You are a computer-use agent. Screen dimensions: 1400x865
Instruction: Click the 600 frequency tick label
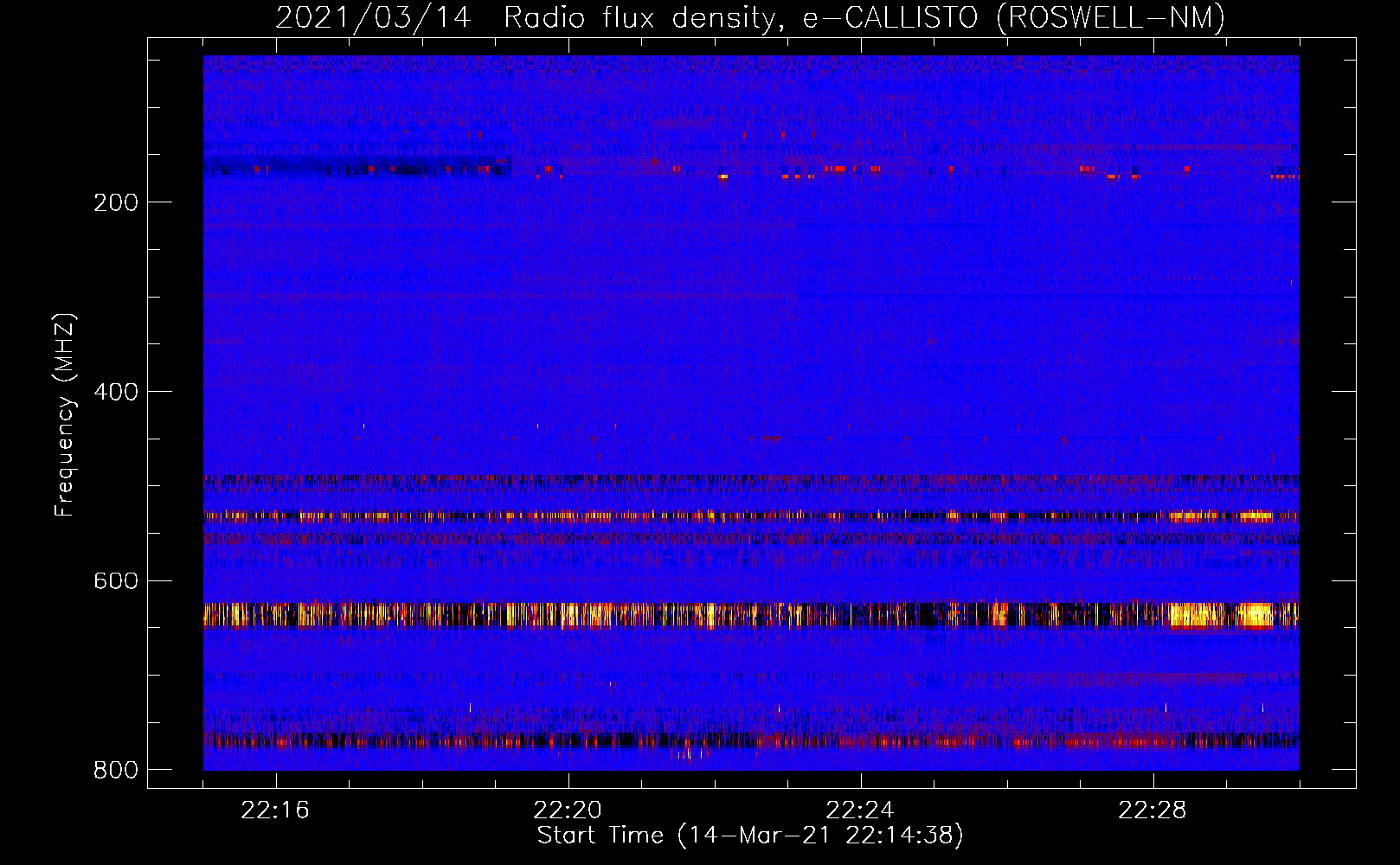pyautogui.click(x=116, y=580)
